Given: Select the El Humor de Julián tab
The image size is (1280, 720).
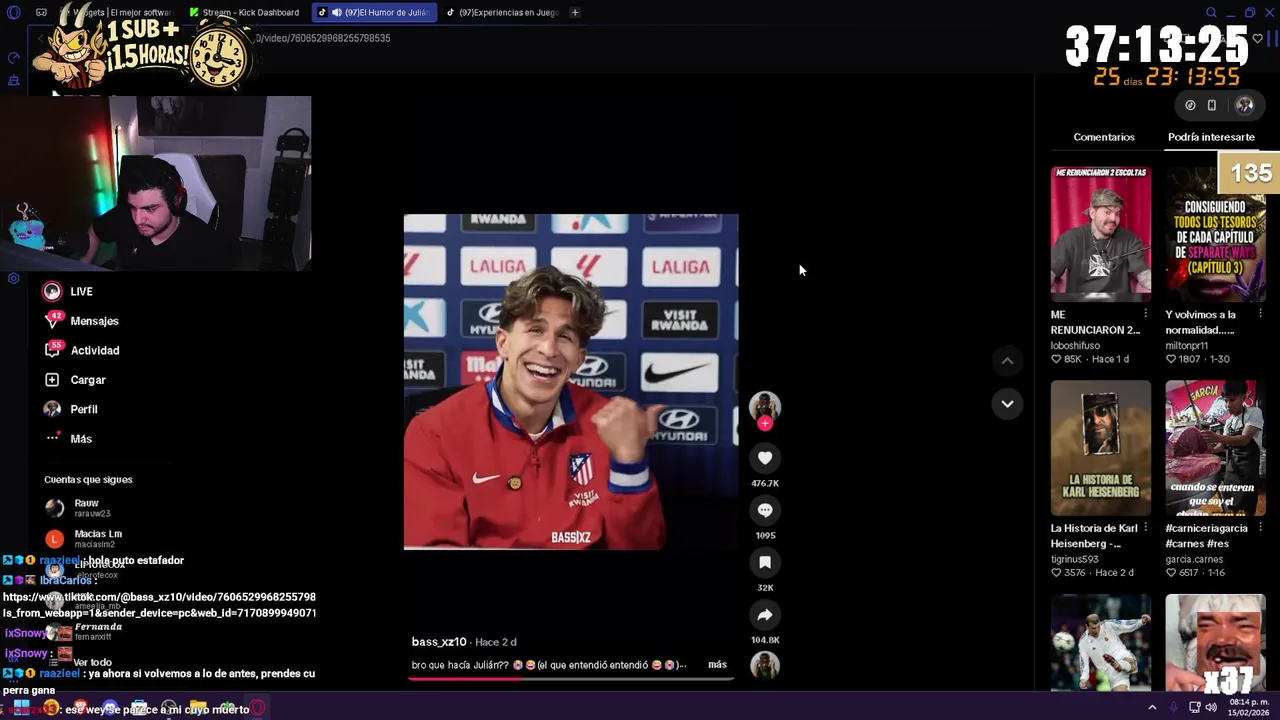Looking at the screenshot, I should [375, 12].
